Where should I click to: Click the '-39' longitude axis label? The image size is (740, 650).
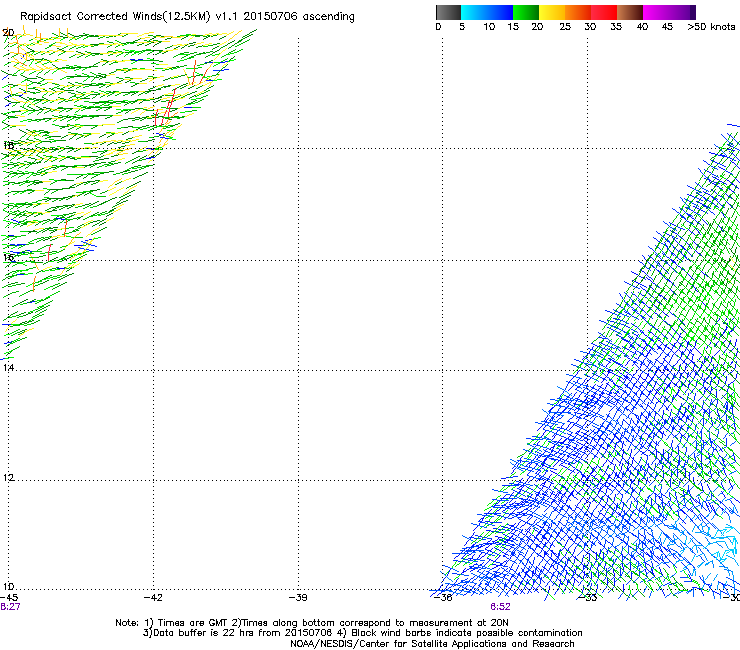click(x=298, y=597)
